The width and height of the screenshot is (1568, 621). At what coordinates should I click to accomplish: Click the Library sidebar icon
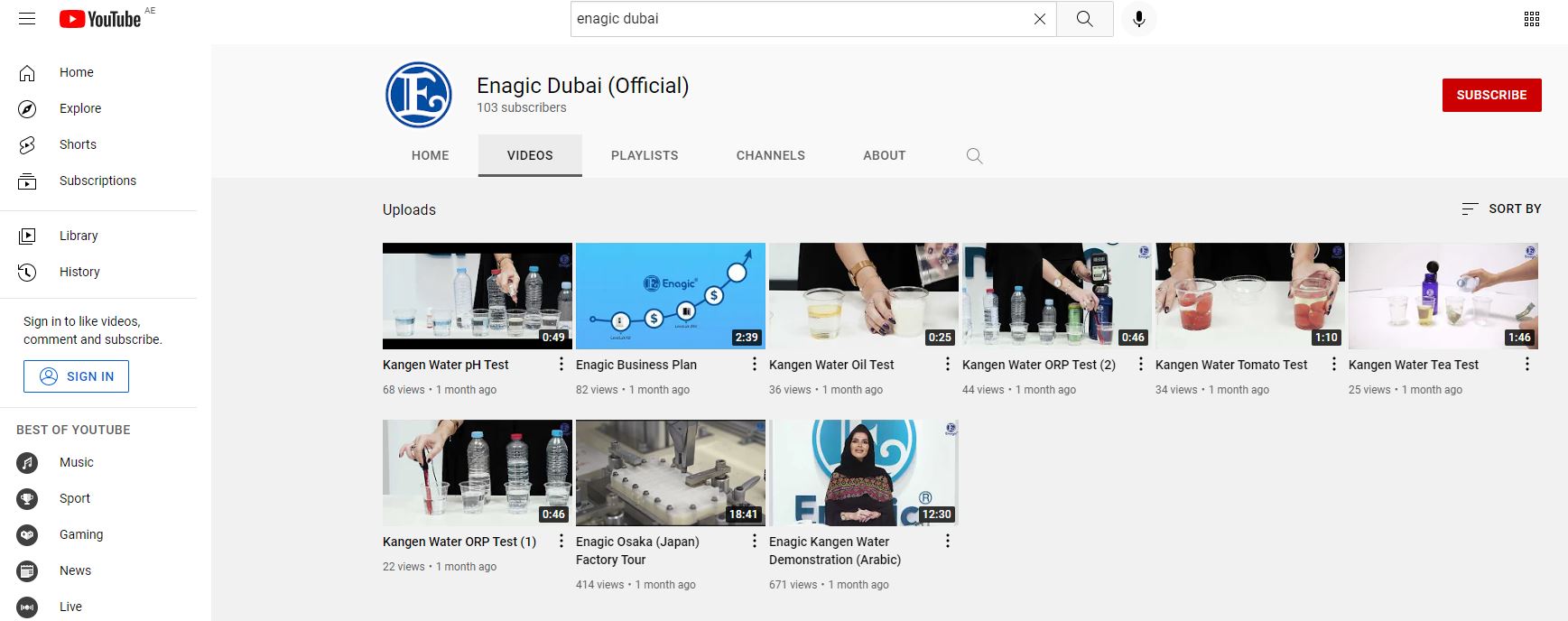click(28, 236)
